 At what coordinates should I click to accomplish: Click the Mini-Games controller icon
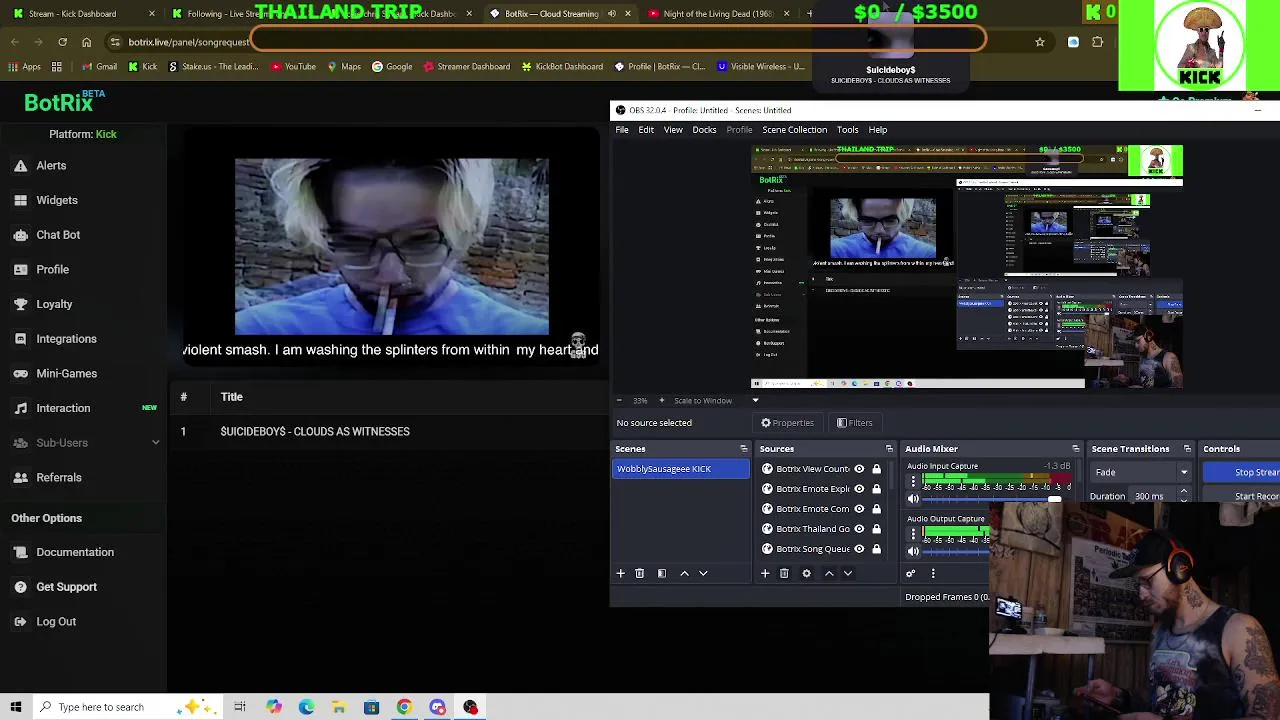(x=20, y=374)
